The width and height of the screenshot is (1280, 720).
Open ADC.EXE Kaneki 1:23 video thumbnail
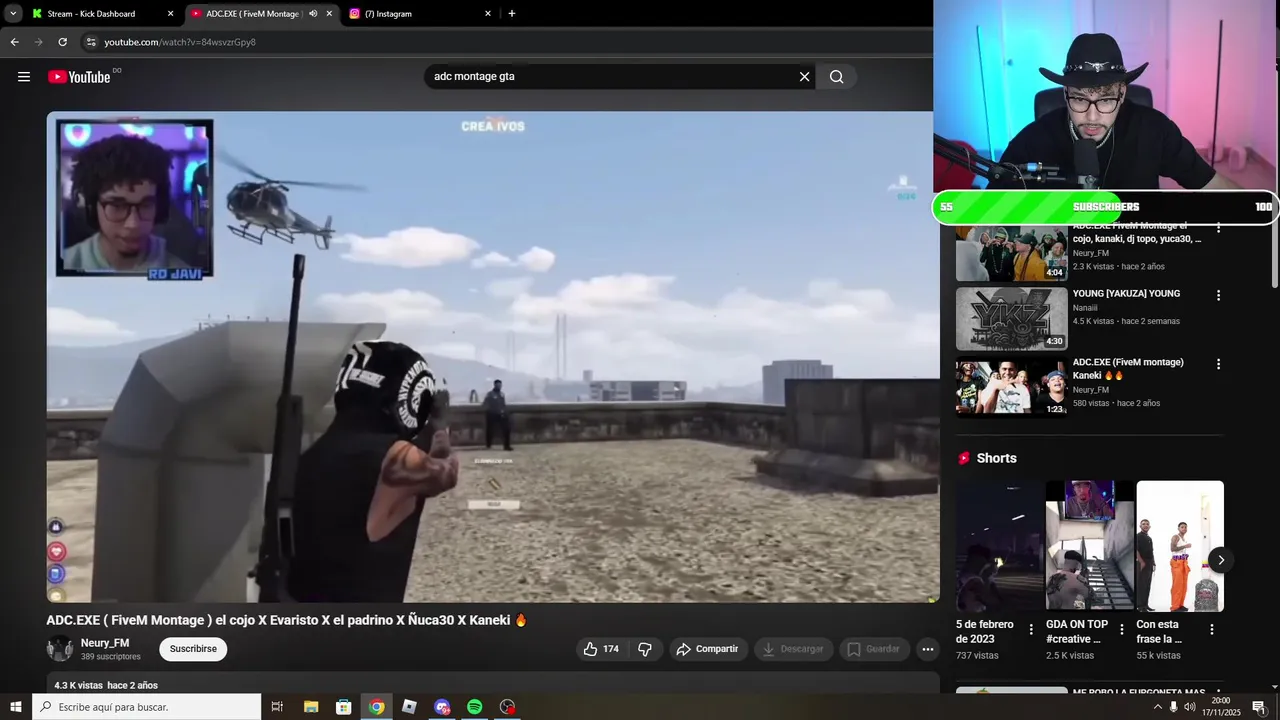point(1011,387)
